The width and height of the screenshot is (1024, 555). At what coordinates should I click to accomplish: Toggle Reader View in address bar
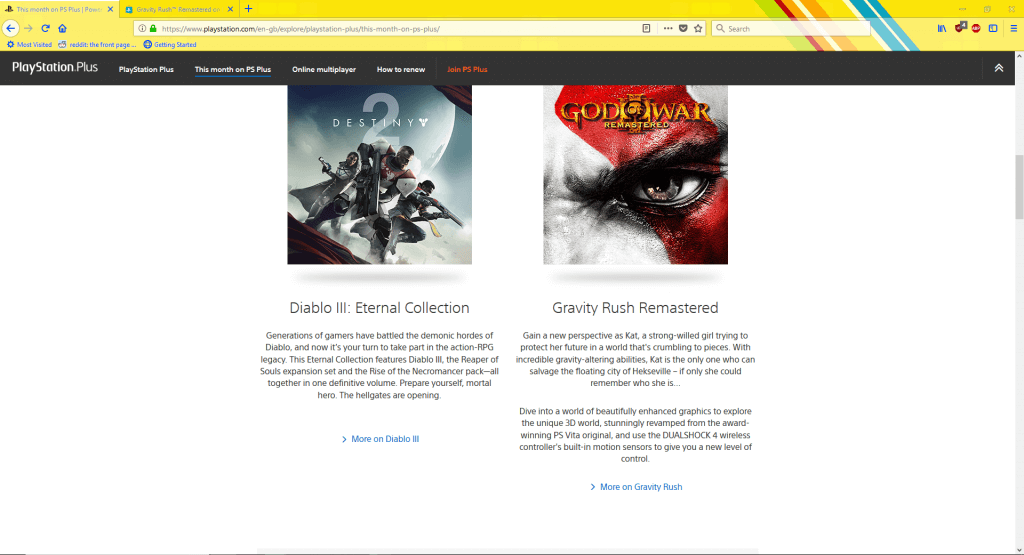coord(646,28)
